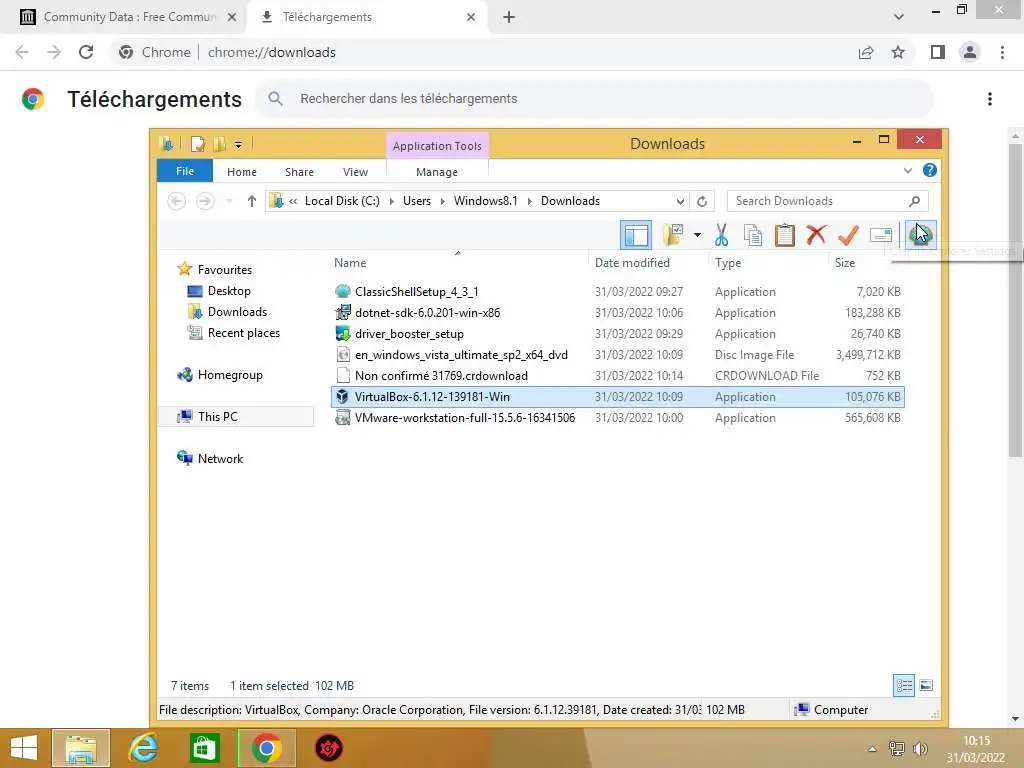Select Non confirmé 31769.crdownload file
Screen dimensions: 1024x768
coord(618,376)
